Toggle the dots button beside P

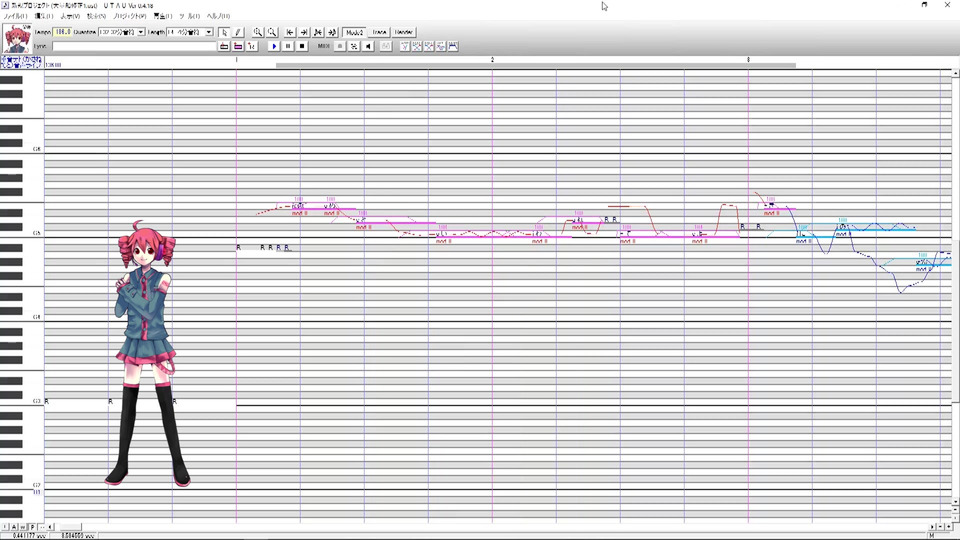coord(42,527)
